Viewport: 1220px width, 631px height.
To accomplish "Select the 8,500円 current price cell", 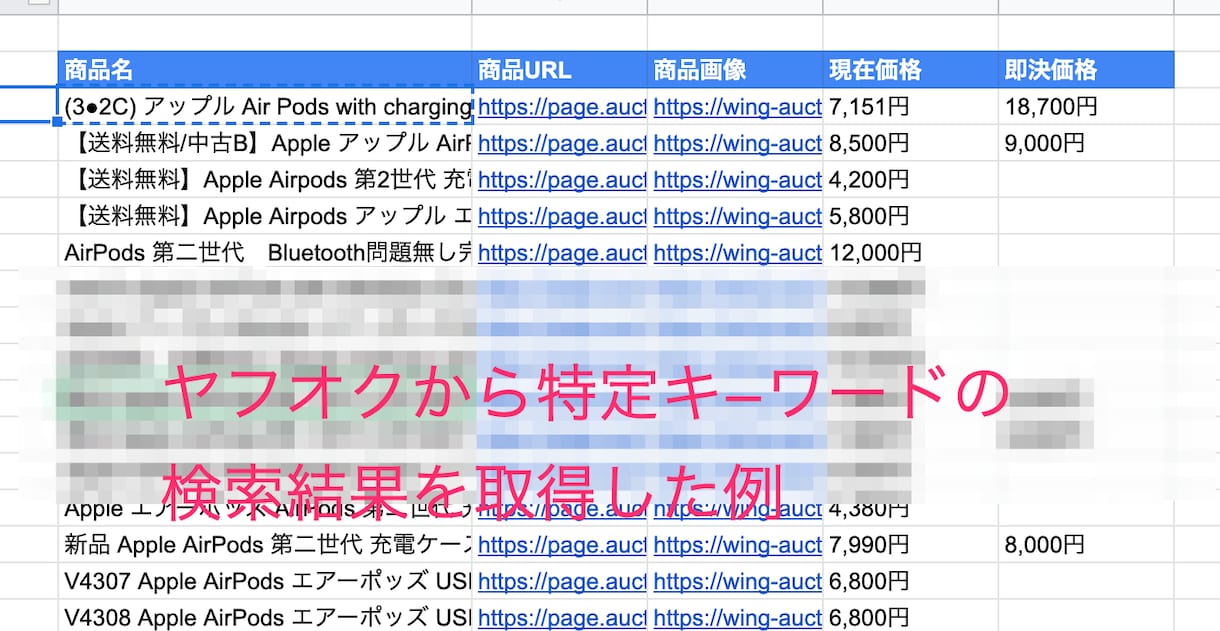I will tap(910, 143).
